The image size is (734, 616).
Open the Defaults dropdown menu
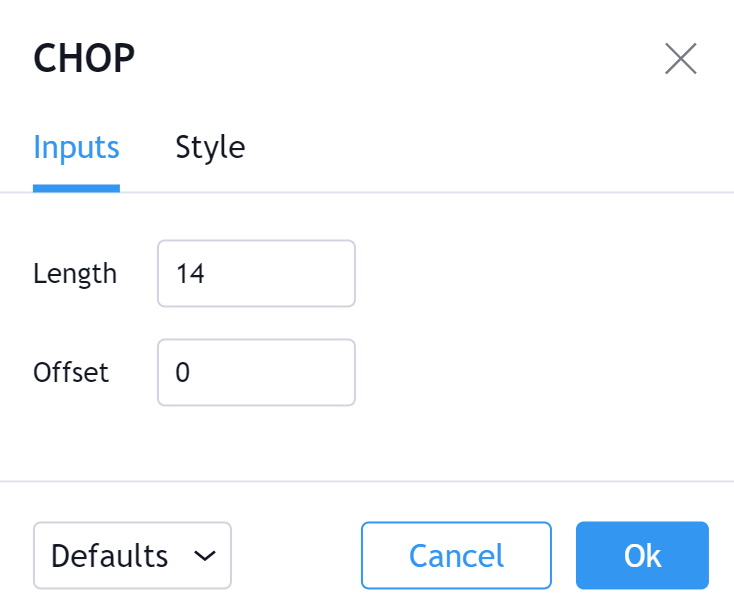pyautogui.click(x=132, y=555)
